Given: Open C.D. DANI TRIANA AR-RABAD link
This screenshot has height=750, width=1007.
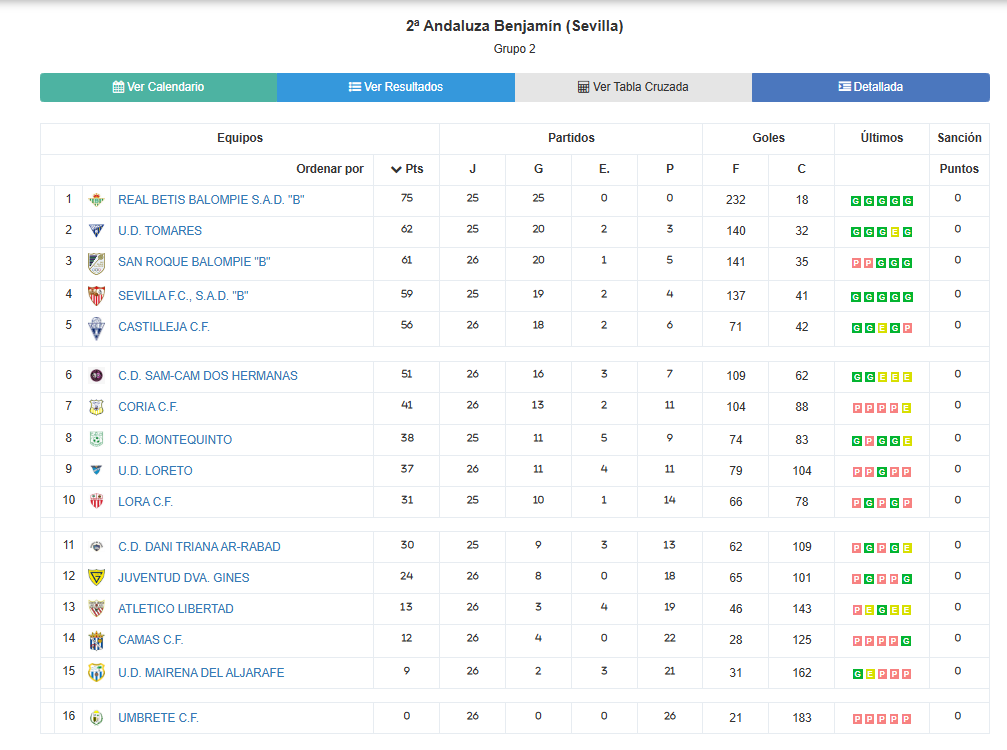Looking at the screenshot, I should 199,547.
